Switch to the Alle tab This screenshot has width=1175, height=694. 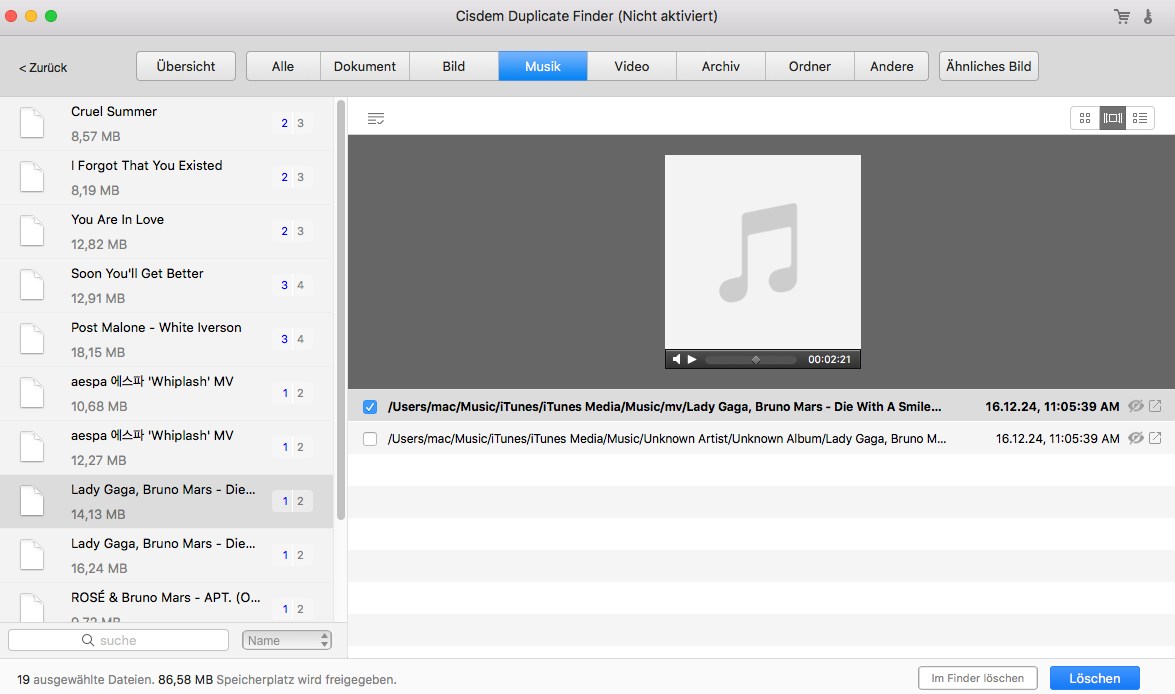[x=283, y=66]
